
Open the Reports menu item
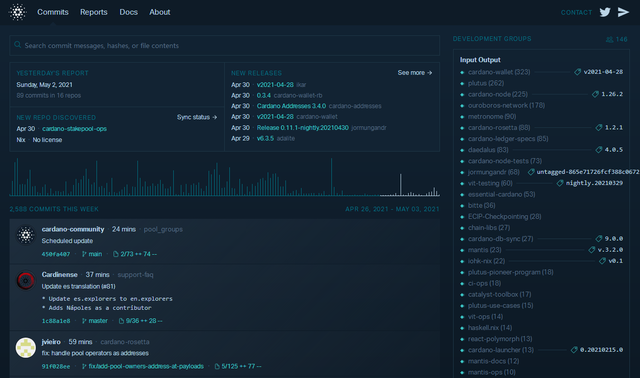93,12
